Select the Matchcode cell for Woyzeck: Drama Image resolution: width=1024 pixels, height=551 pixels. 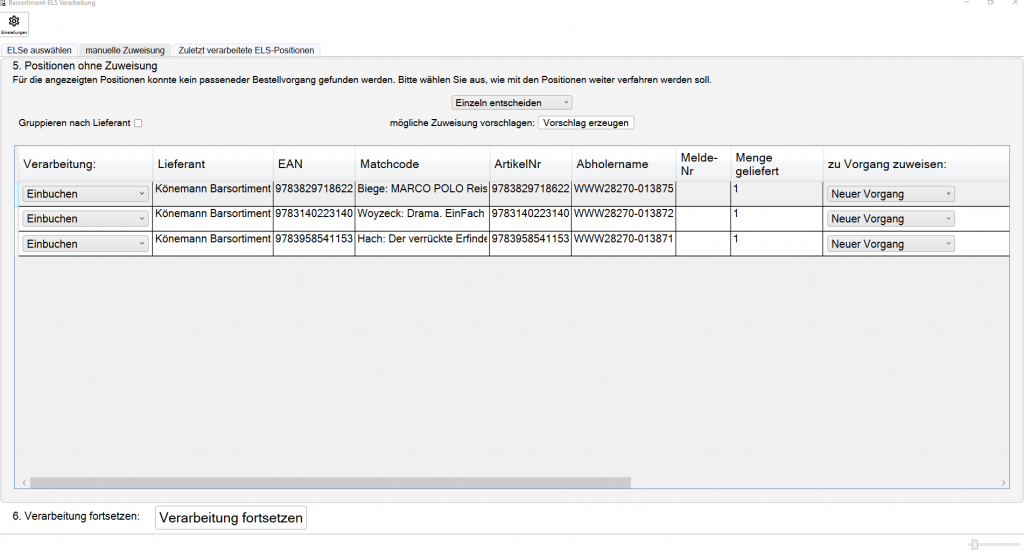[421, 214]
